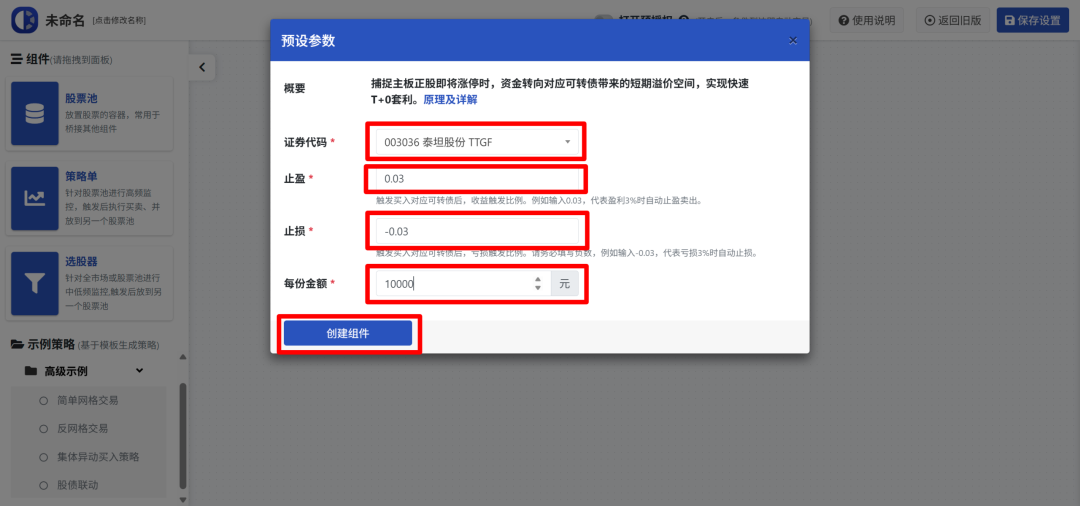Select the 股票池 component title
1080x506 pixels.
[81, 98]
